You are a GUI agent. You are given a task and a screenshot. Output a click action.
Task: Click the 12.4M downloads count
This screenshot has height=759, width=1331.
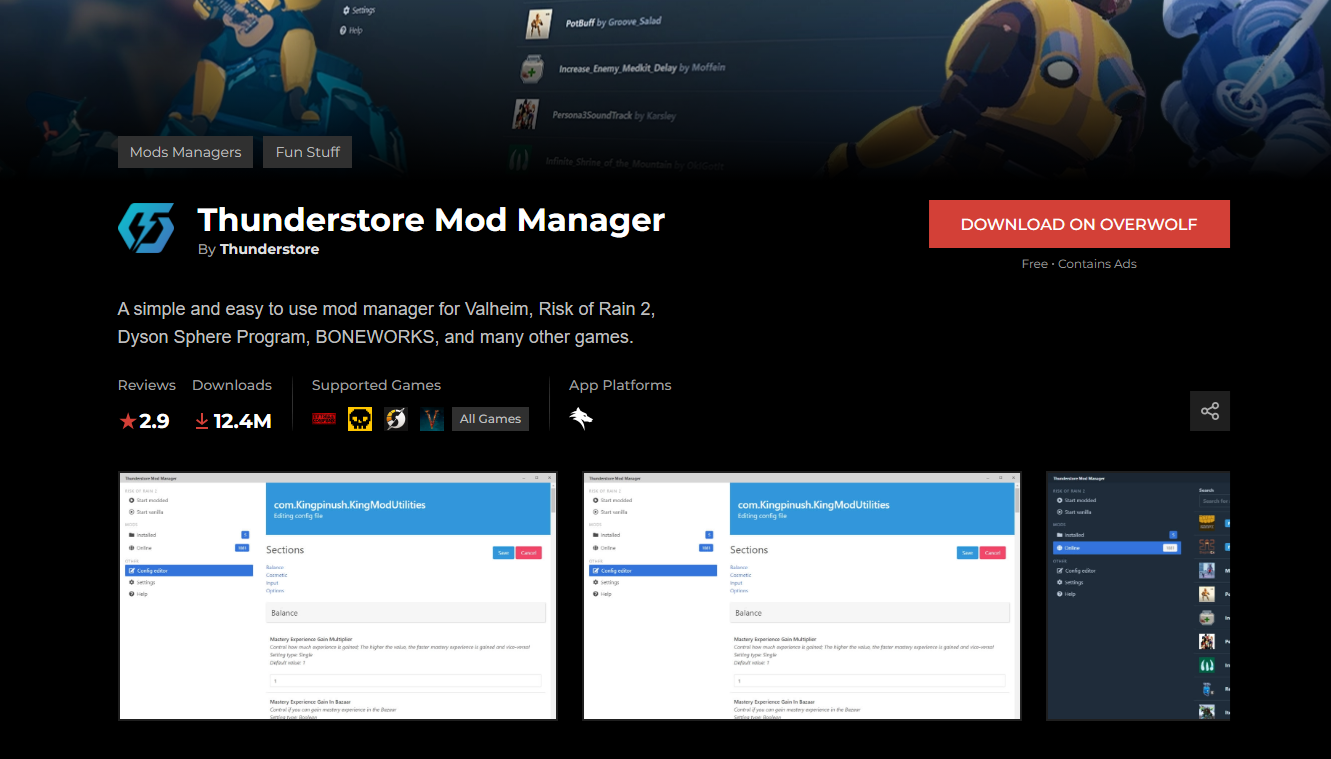(x=242, y=421)
